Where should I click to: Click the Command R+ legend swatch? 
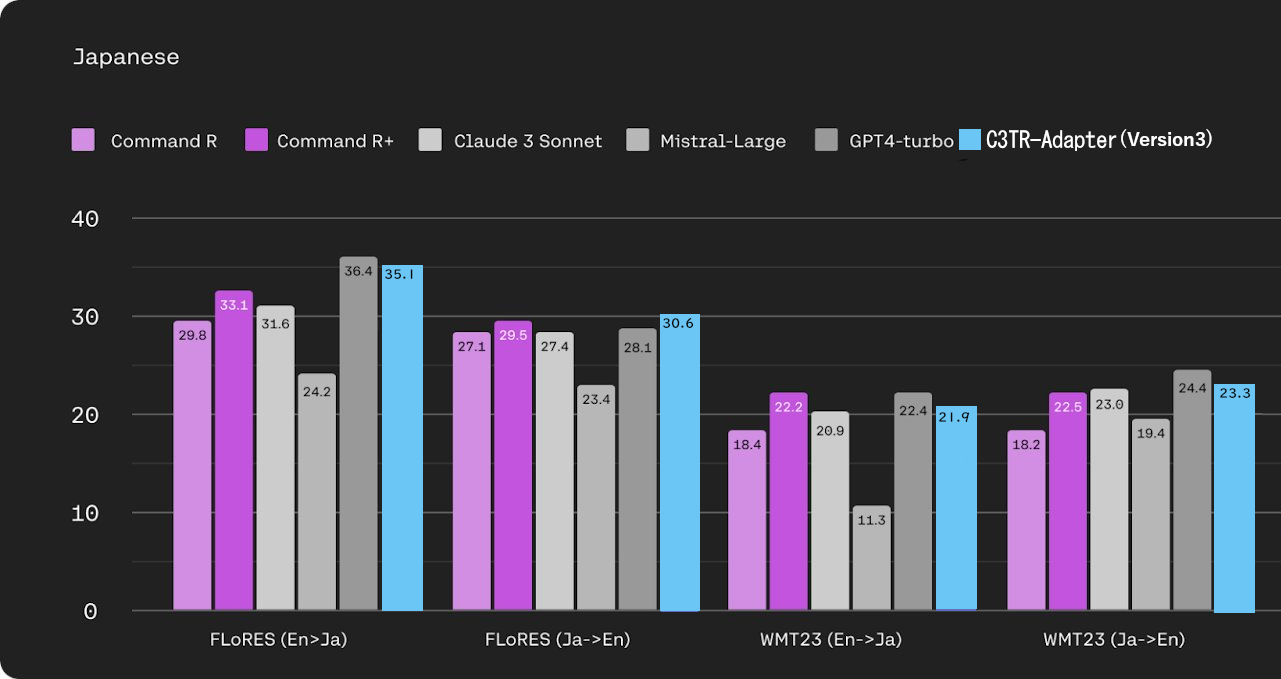pyautogui.click(x=257, y=140)
